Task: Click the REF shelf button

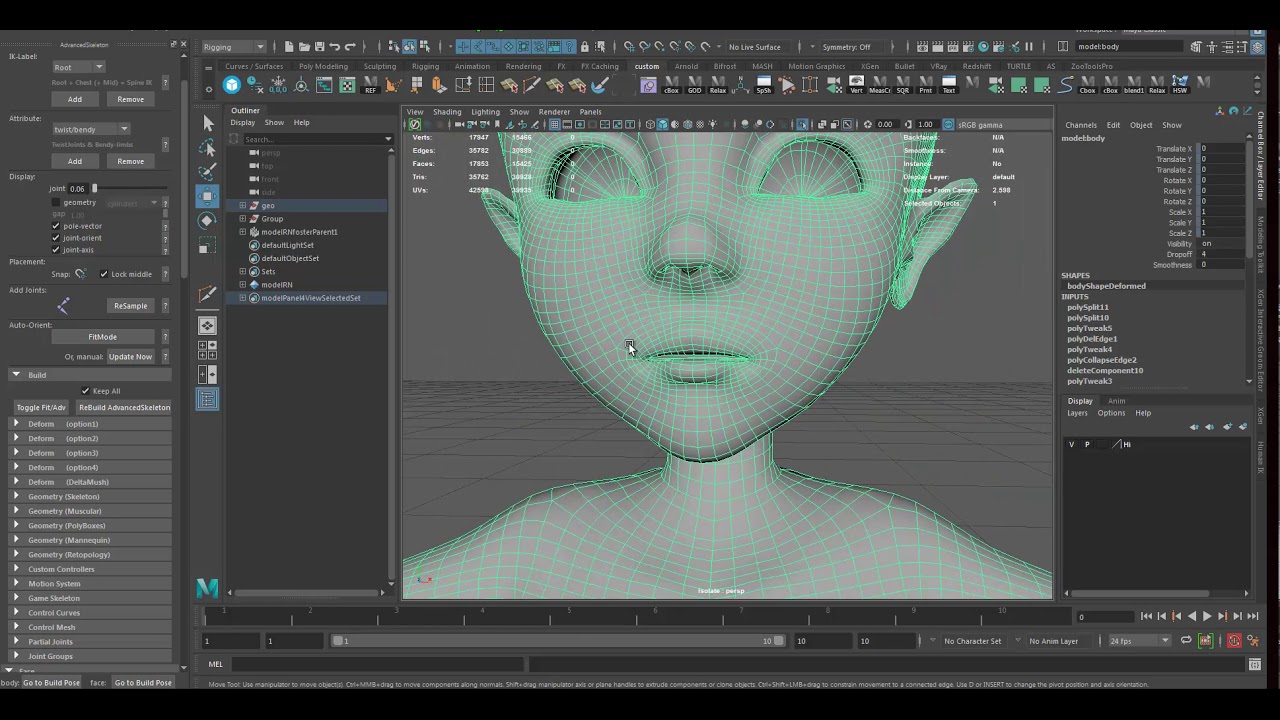Action: click(x=370, y=85)
